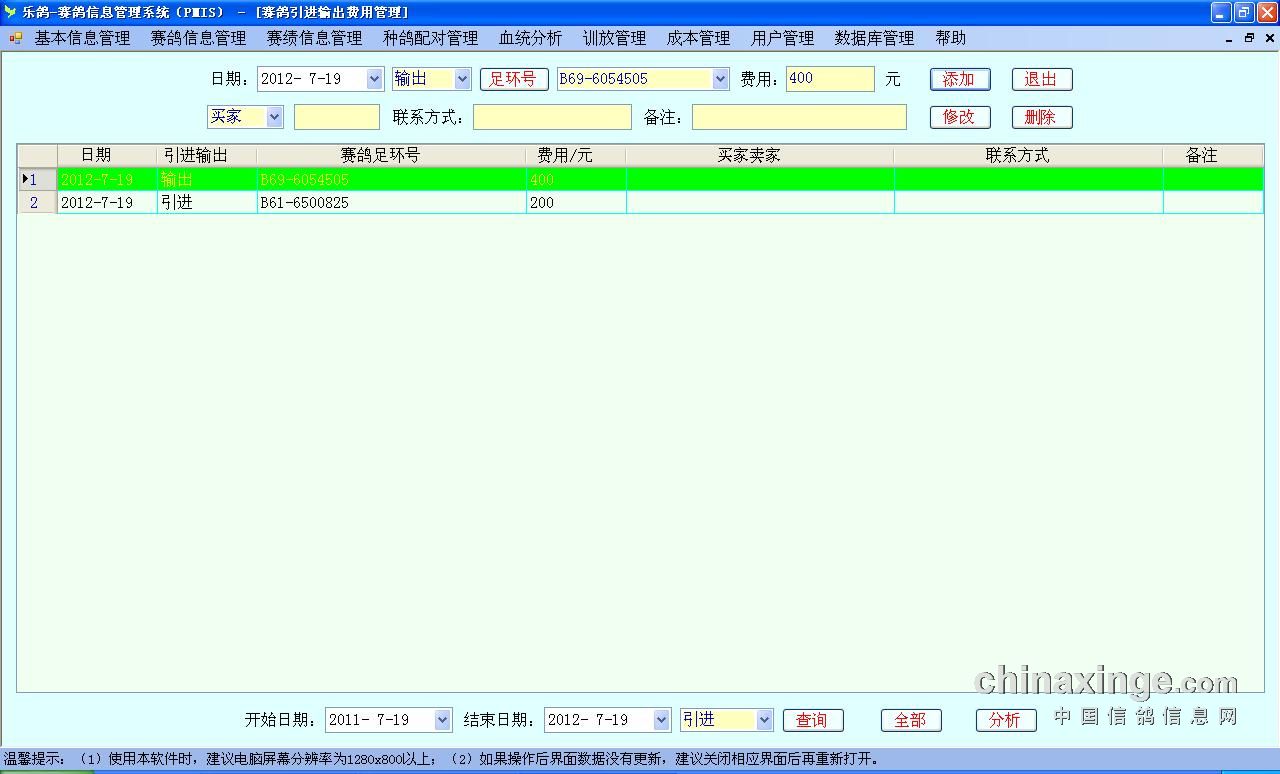Select row header 1 in the table
The width and height of the screenshot is (1280, 774).
(x=37, y=179)
